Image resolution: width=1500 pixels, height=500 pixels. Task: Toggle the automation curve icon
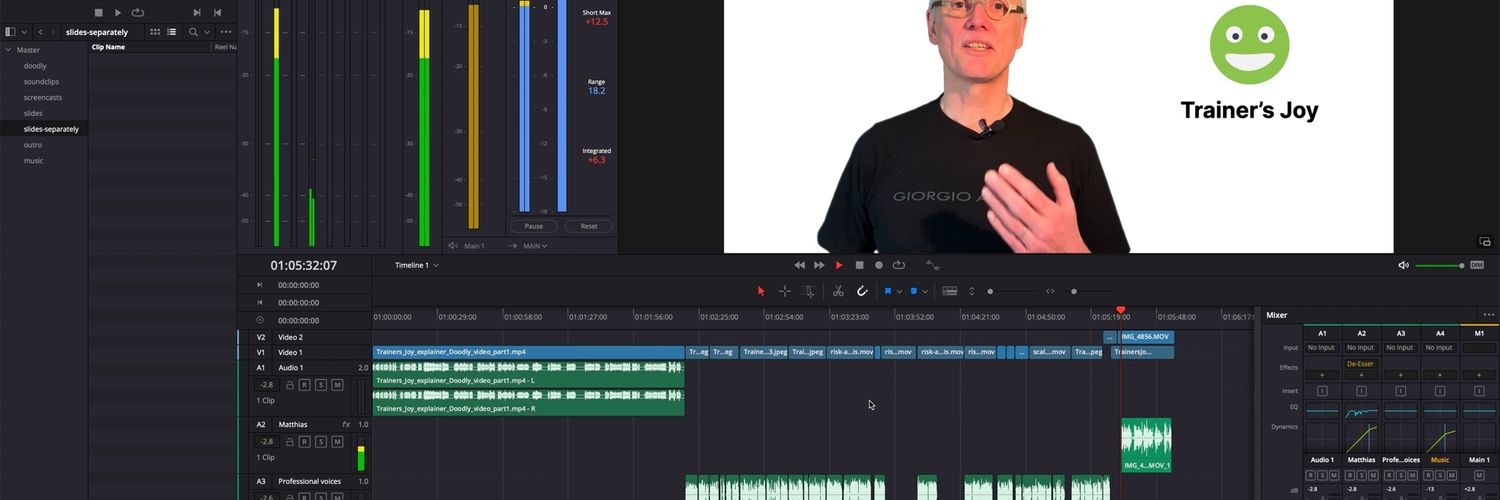[x=932, y=265]
